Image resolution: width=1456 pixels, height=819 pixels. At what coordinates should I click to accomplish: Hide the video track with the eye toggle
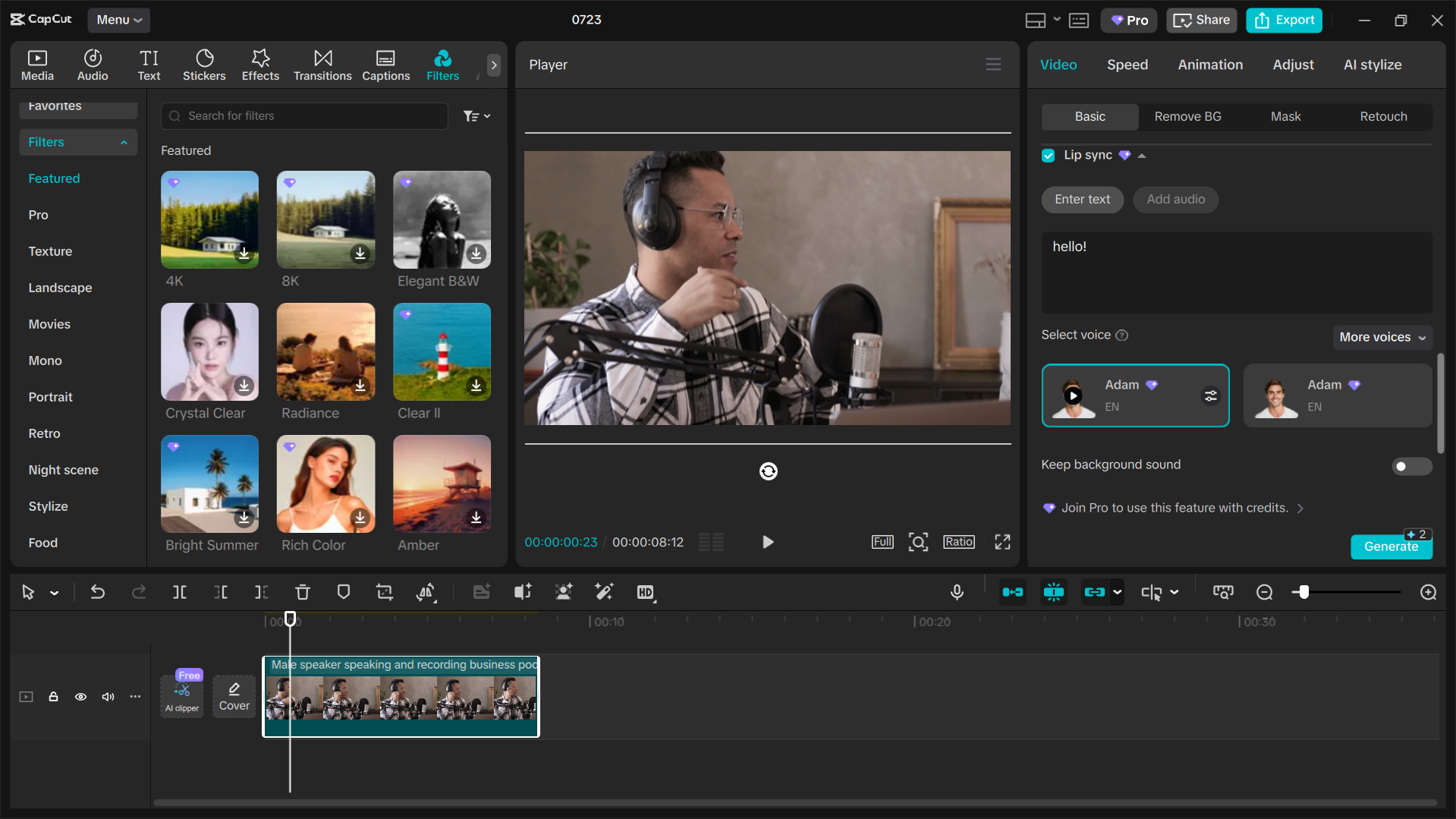pyautogui.click(x=80, y=697)
